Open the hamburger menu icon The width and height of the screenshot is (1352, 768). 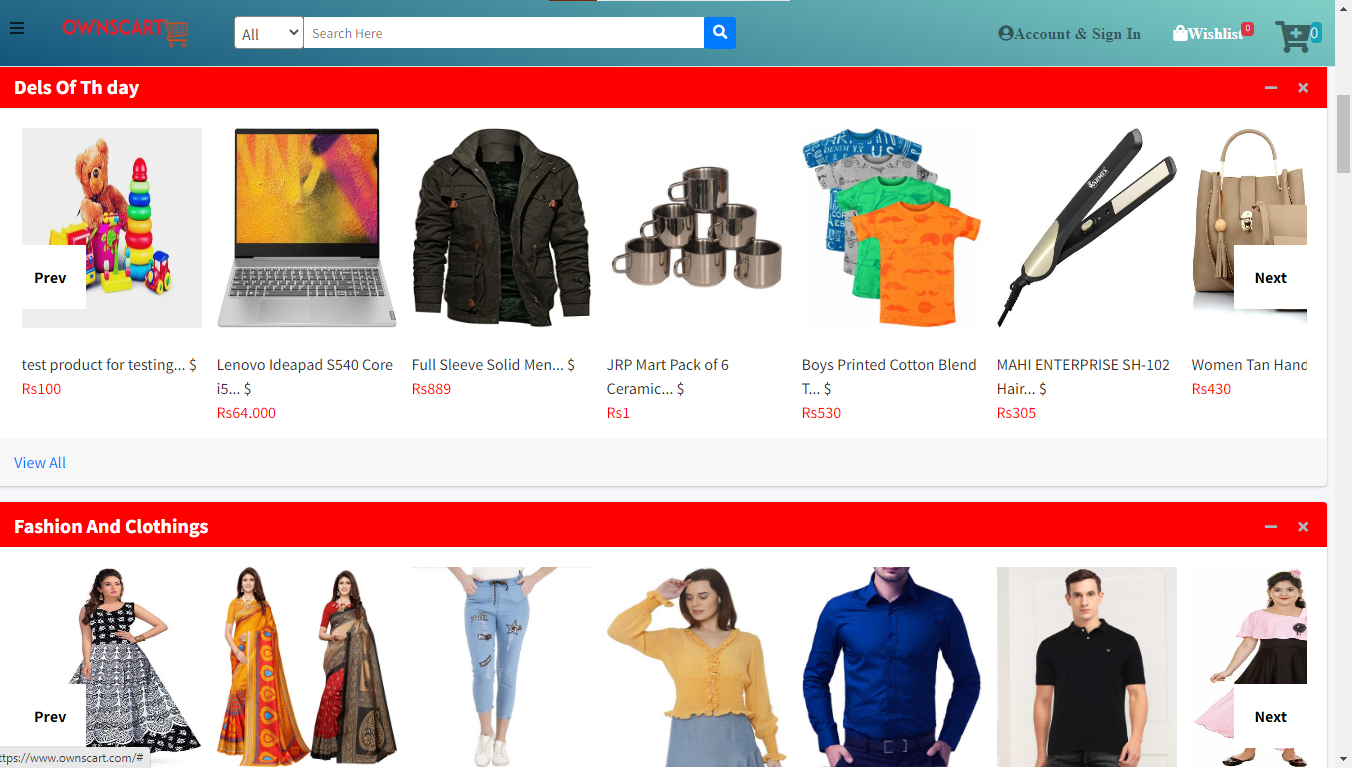pos(16,28)
